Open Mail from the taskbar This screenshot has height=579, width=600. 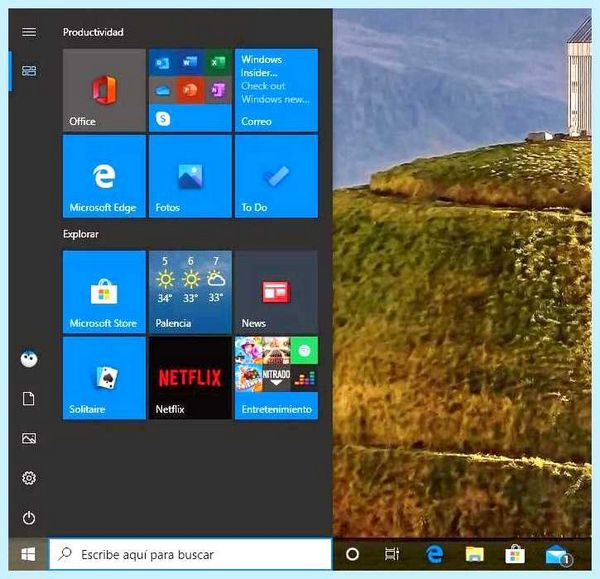[558, 555]
